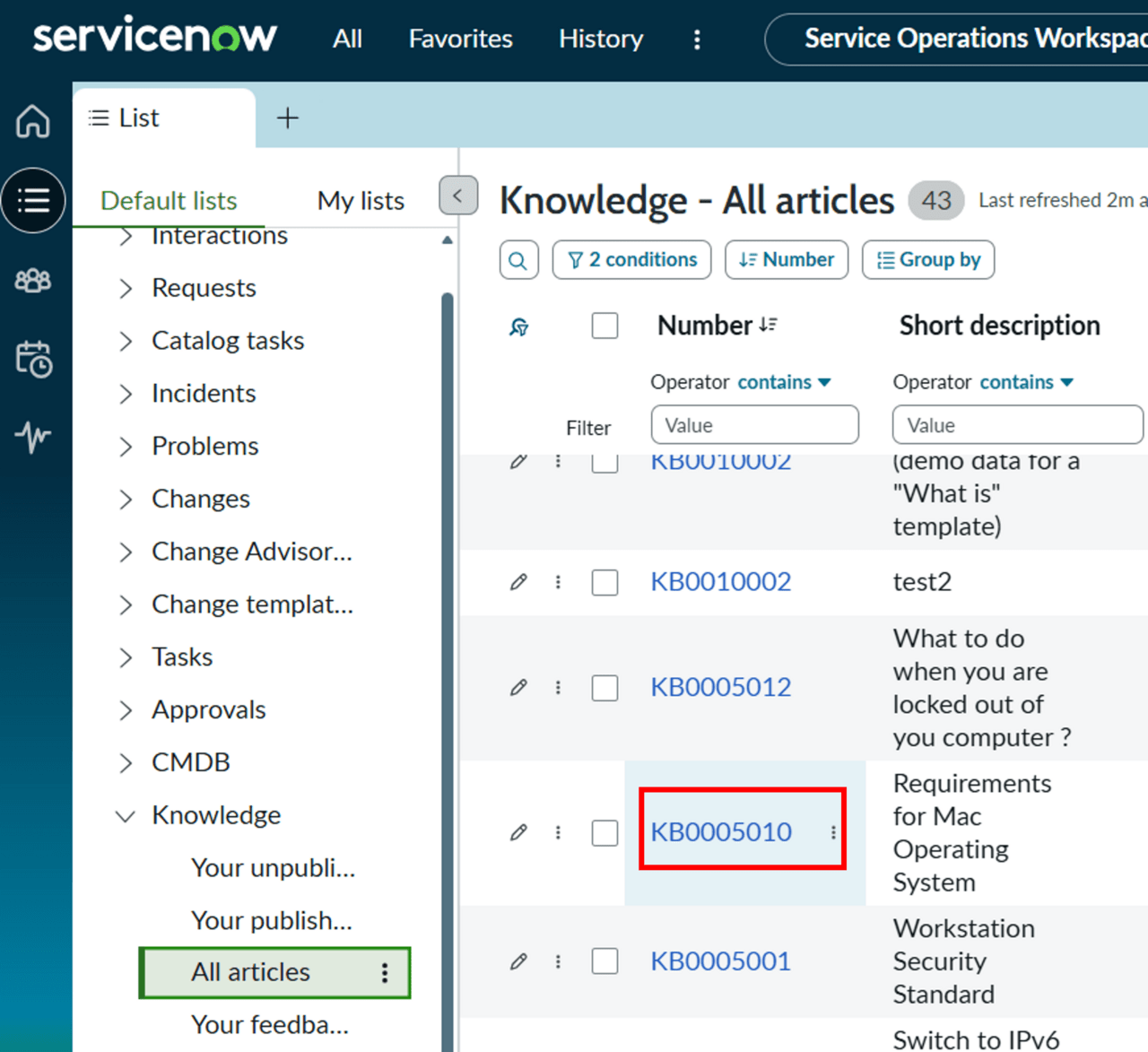
Task: Open Number column operator contains dropdown
Action: pyautogui.click(x=785, y=382)
